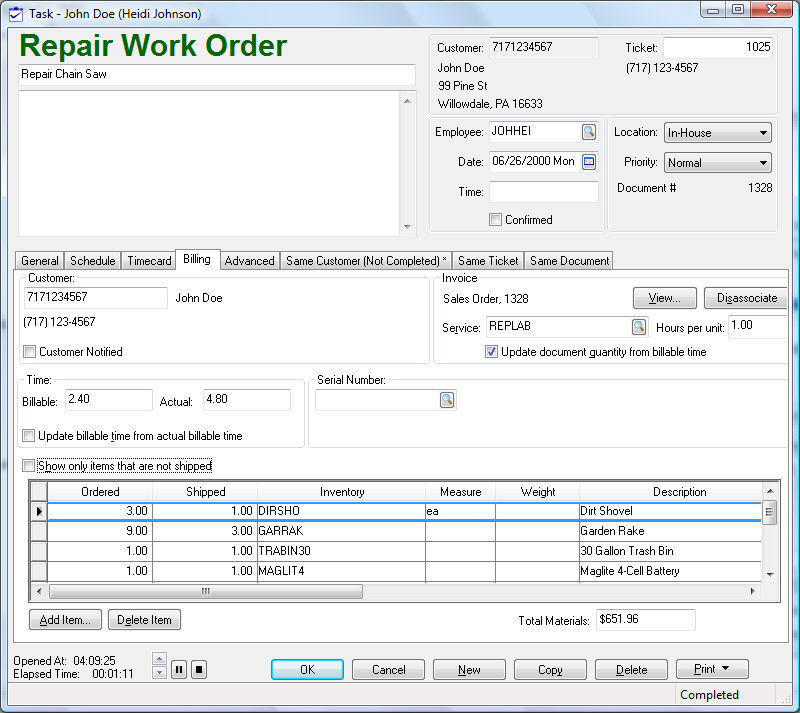Open the Same Ticket tab
The image size is (800, 713).
[x=488, y=261]
